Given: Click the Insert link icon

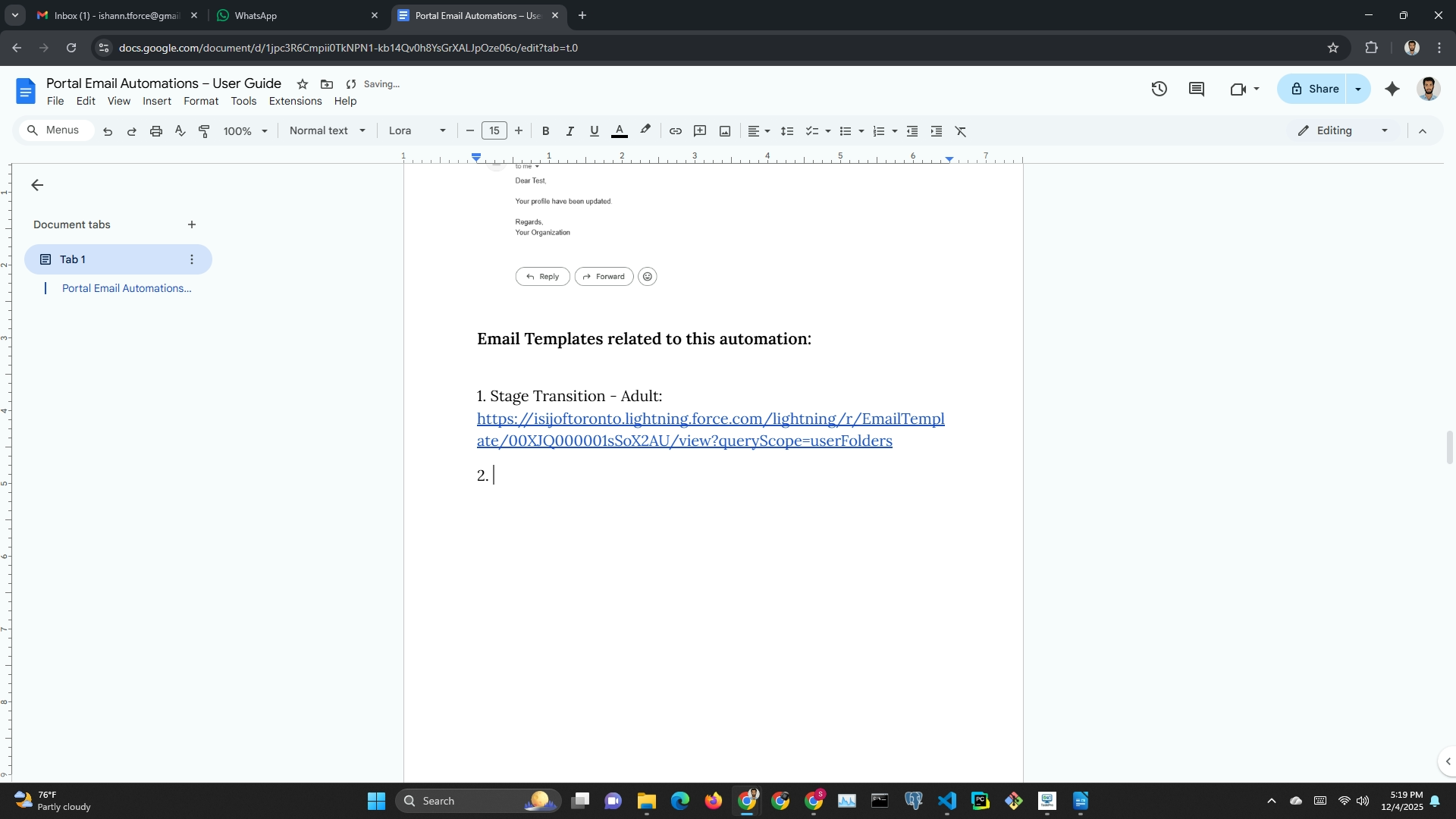Looking at the screenshot, I should 675,131.
